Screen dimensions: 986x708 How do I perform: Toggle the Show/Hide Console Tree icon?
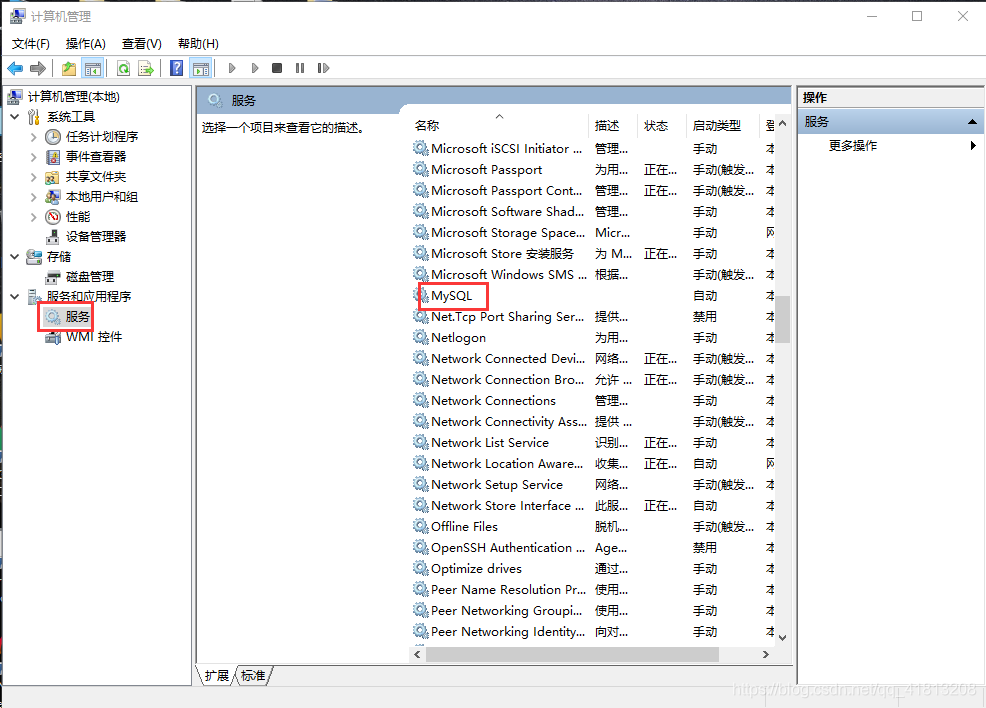coord(92,68)
